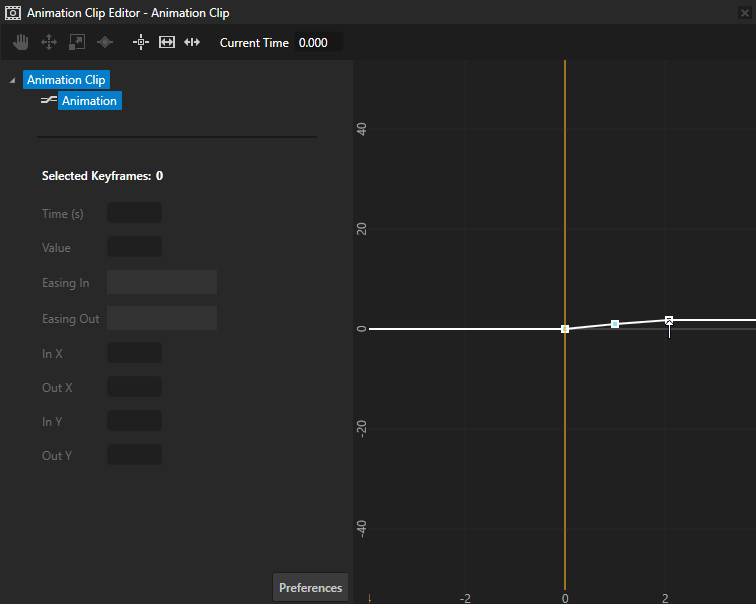The height and width of the screenshot is (604, 756).
Task: Click the center view crosshair icon
Action: pyautogui.click(x=141, y=42)
